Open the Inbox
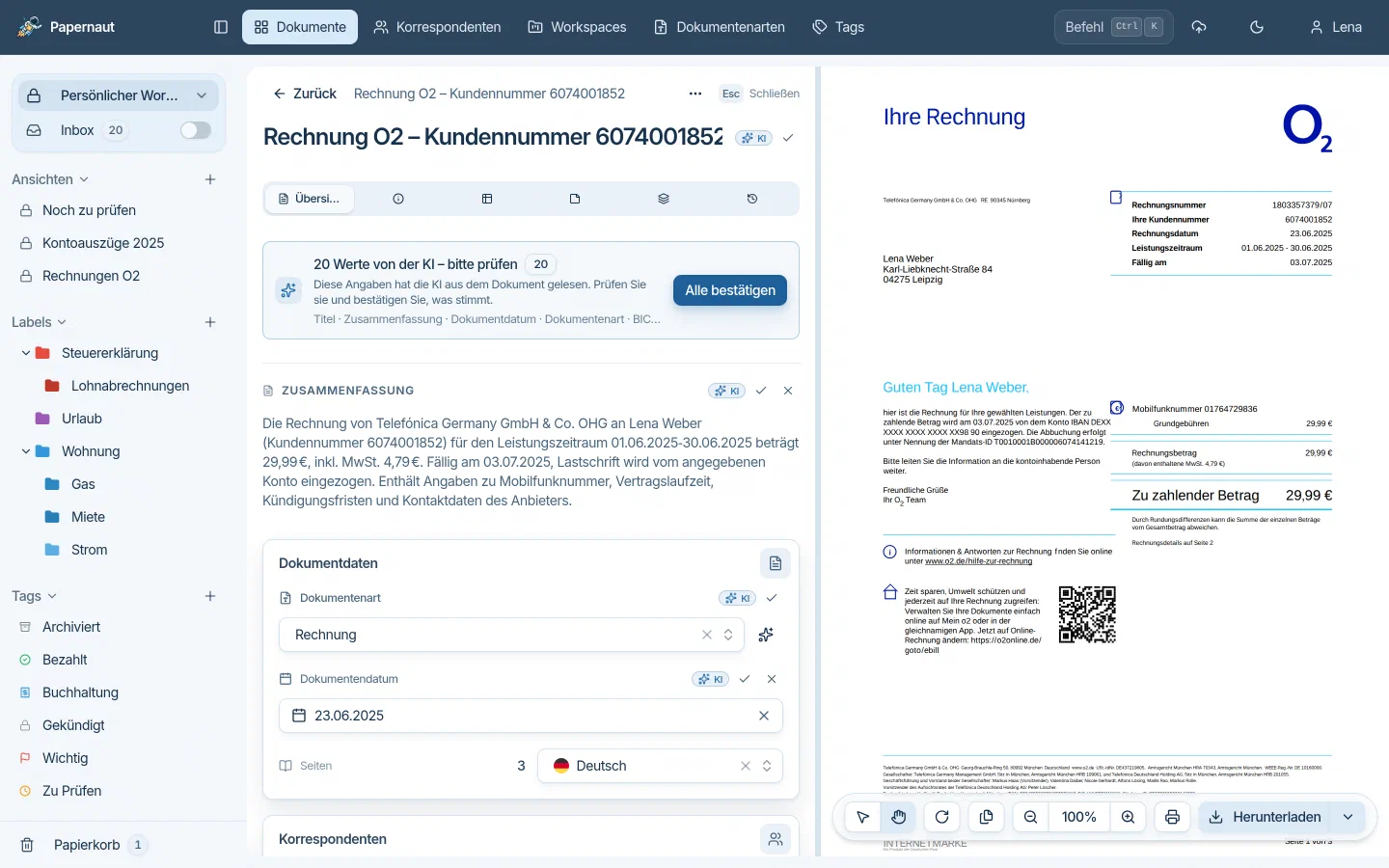The height and width of the screenshot is (868, 1389). (75, 130)
